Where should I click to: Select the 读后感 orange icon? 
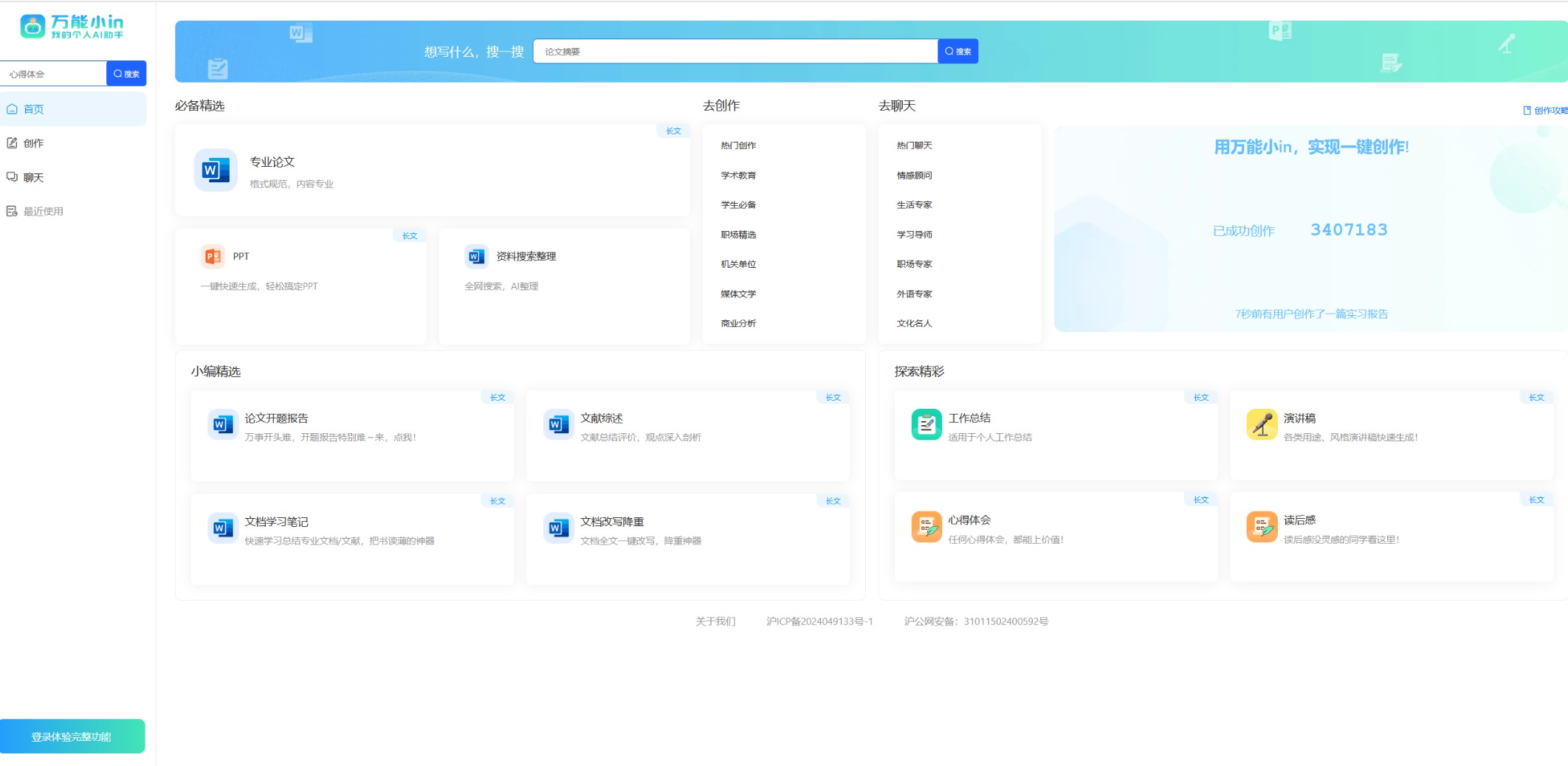[1261, 526]
